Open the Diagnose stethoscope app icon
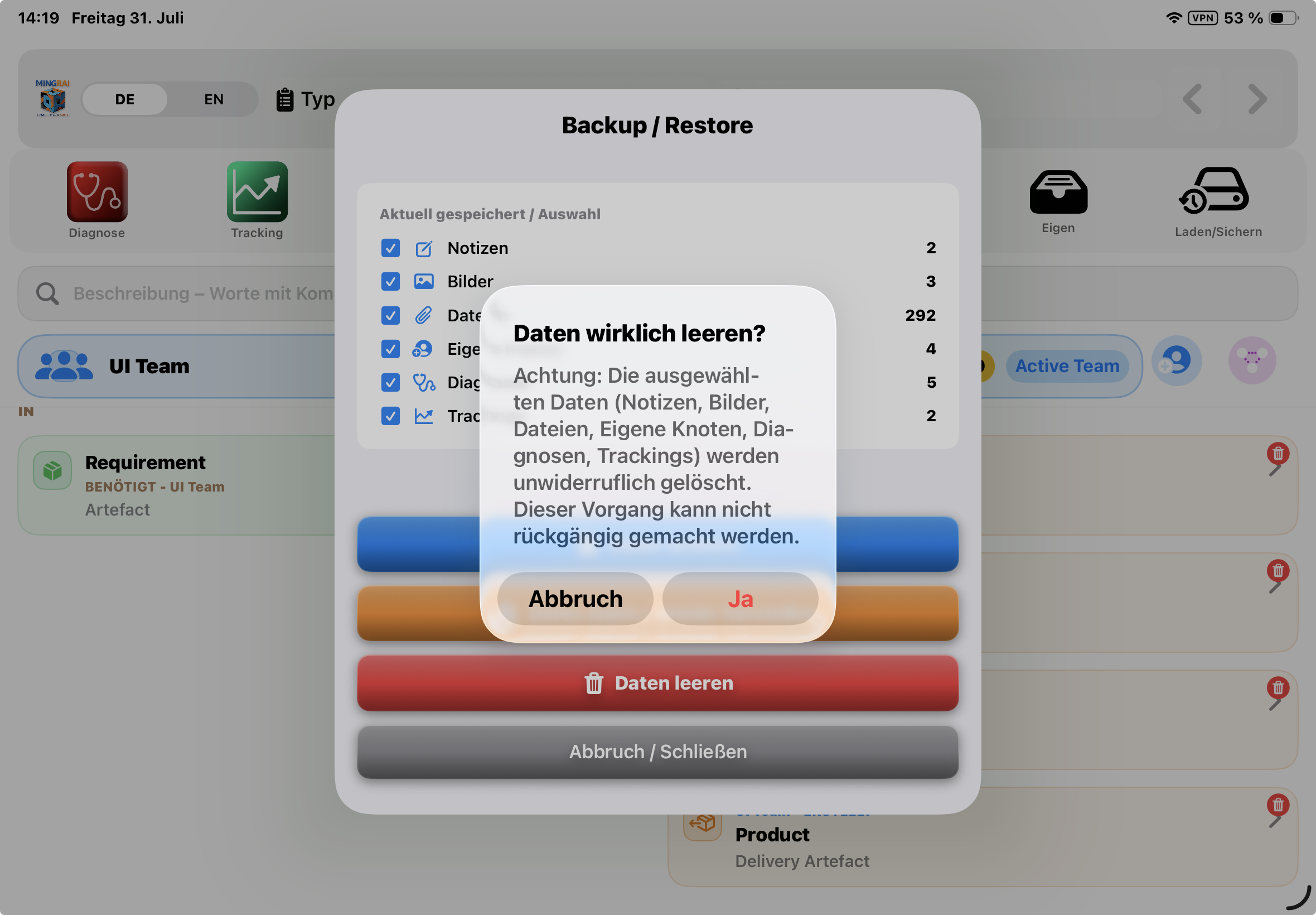 point(97,191)
